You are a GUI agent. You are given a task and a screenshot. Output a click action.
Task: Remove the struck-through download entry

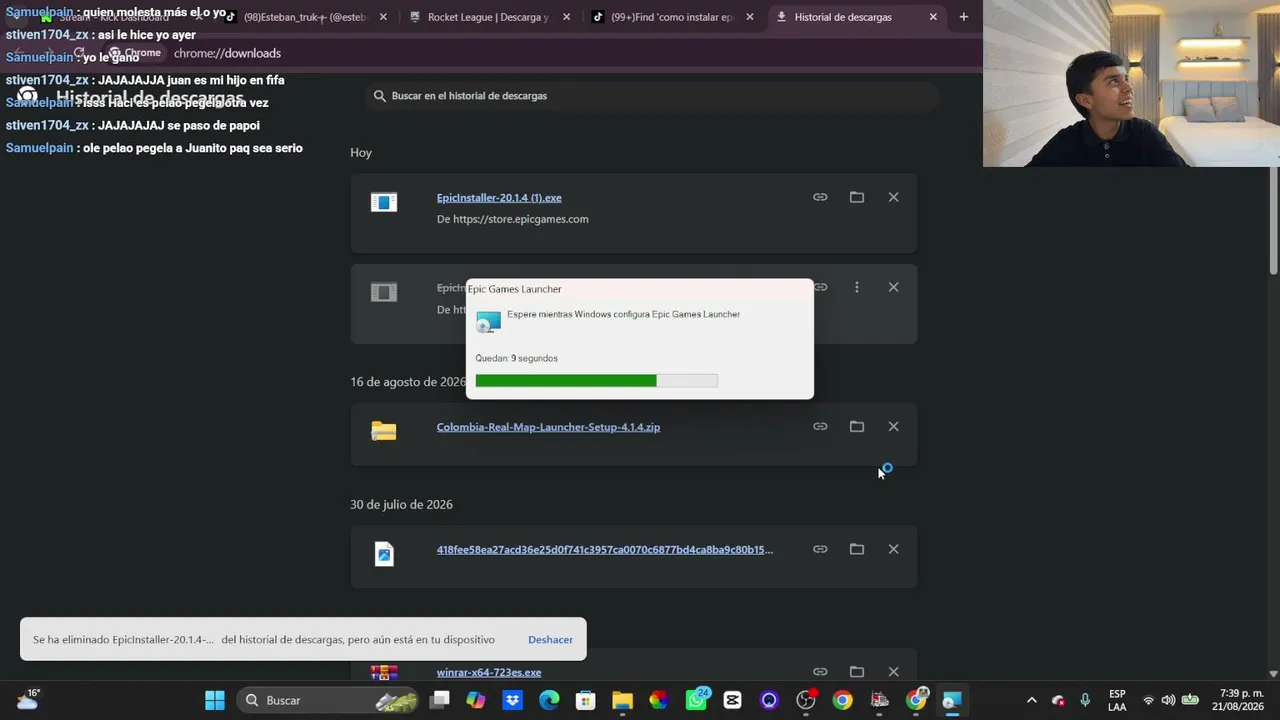(x=893, y=287)
